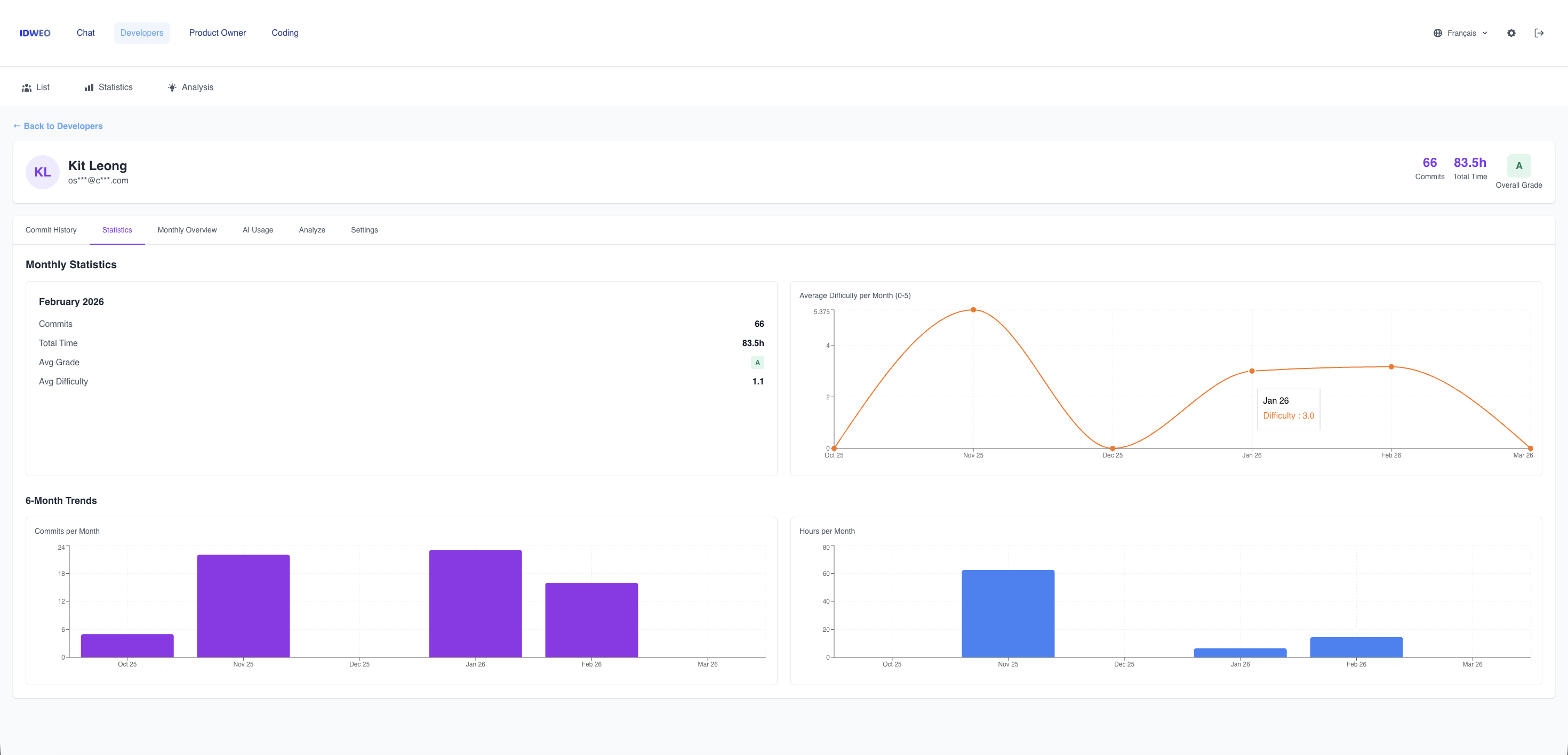Click the logout icon
1568x755 pixels.
point(1540,33)
